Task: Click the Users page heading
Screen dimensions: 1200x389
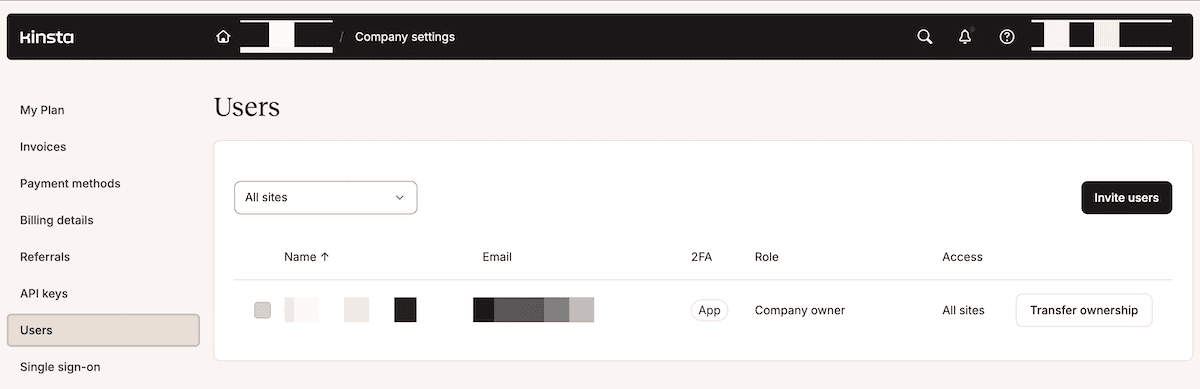Action: [x=247, y=107]
